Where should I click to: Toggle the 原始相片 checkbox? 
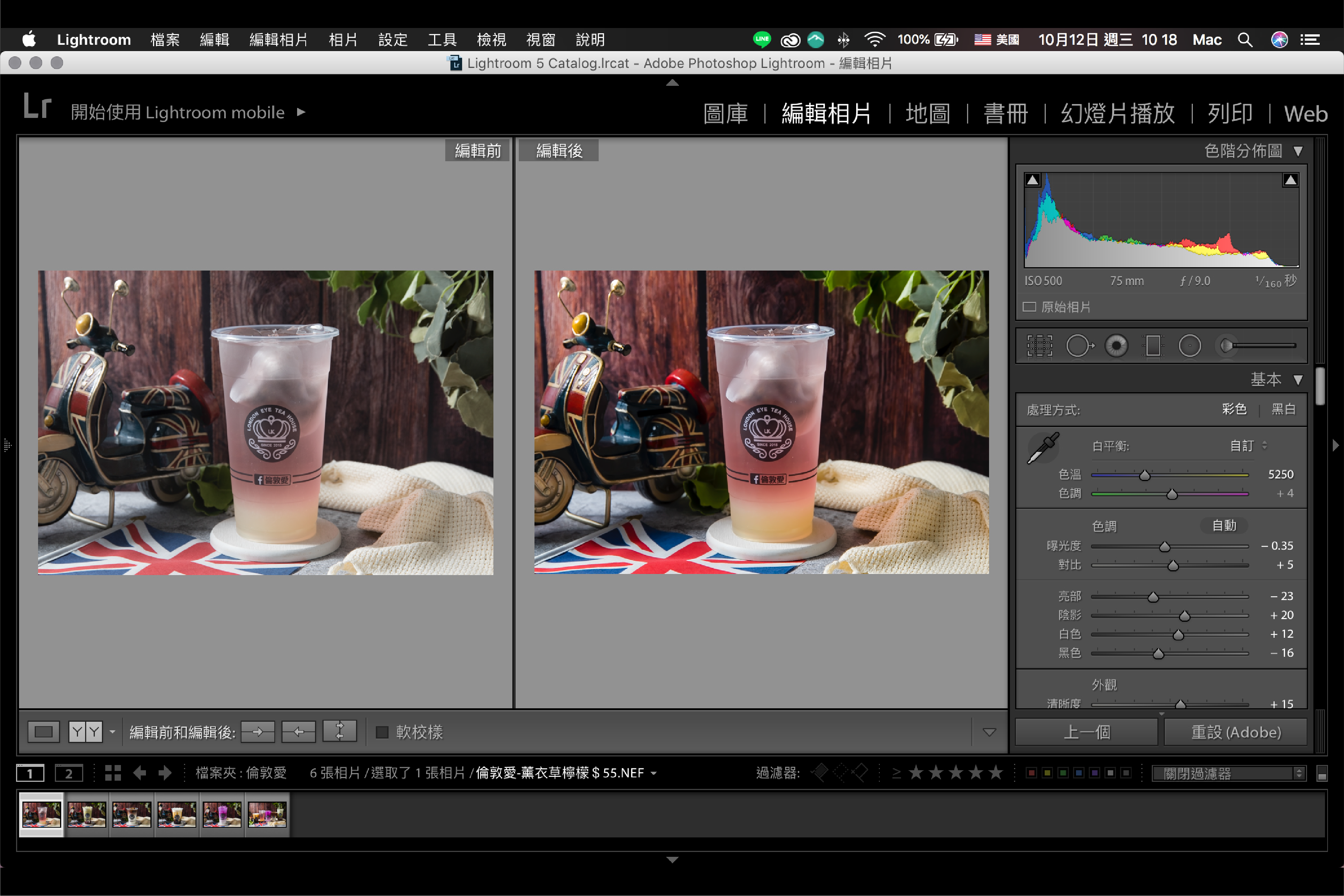(x=1029, y=307)
